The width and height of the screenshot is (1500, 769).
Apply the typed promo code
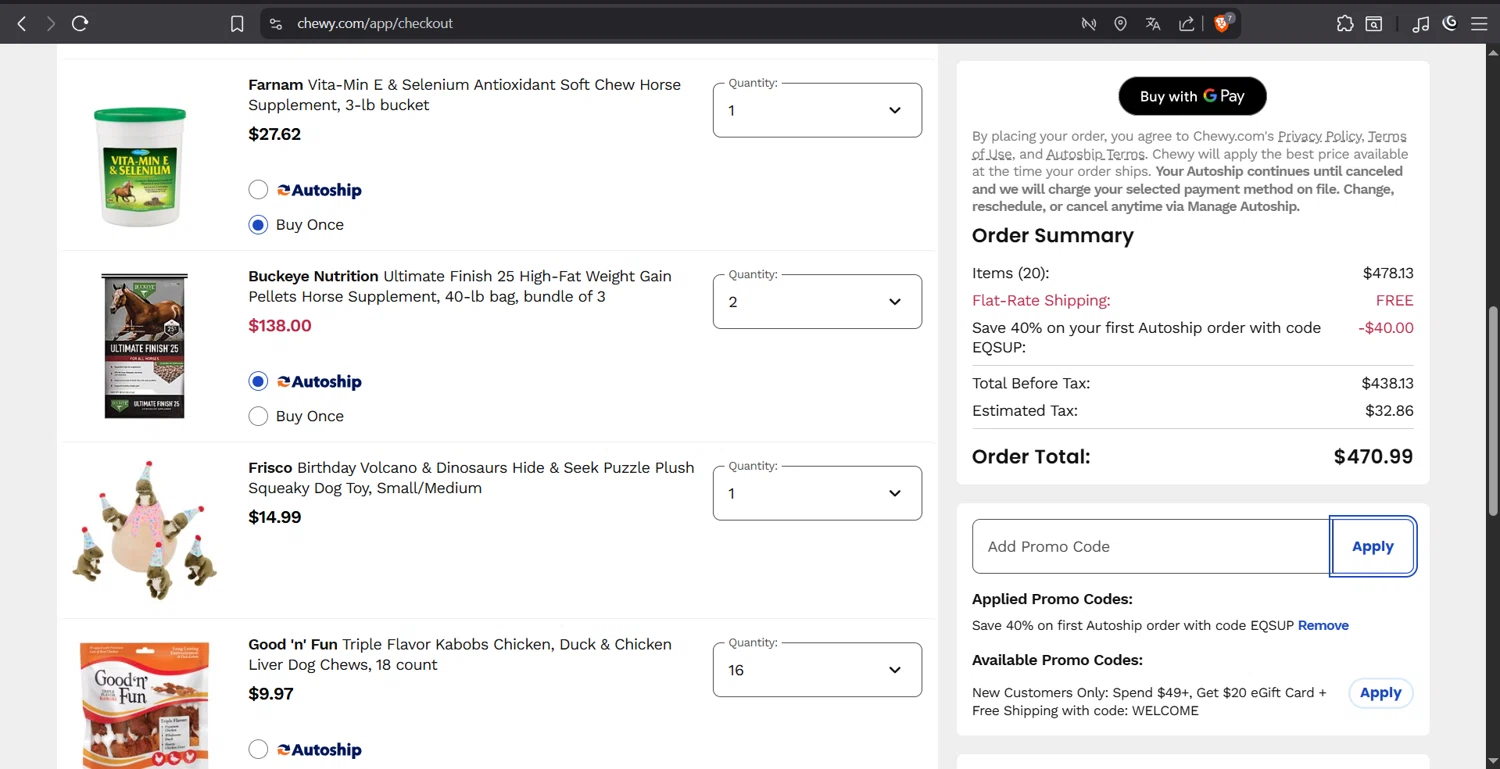(x=1372, y=546)
